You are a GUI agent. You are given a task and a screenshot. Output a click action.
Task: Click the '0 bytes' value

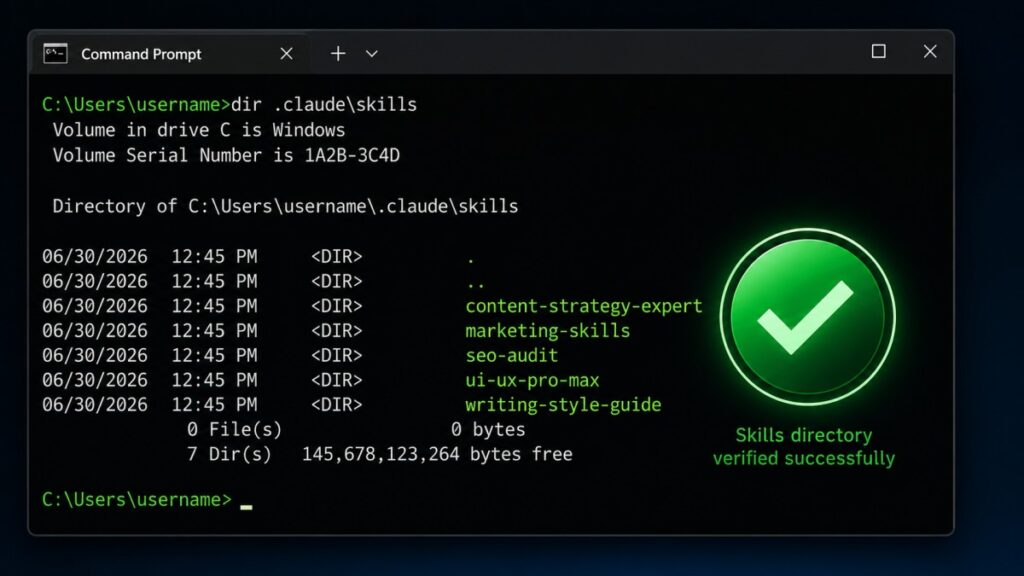pos(488,430)
